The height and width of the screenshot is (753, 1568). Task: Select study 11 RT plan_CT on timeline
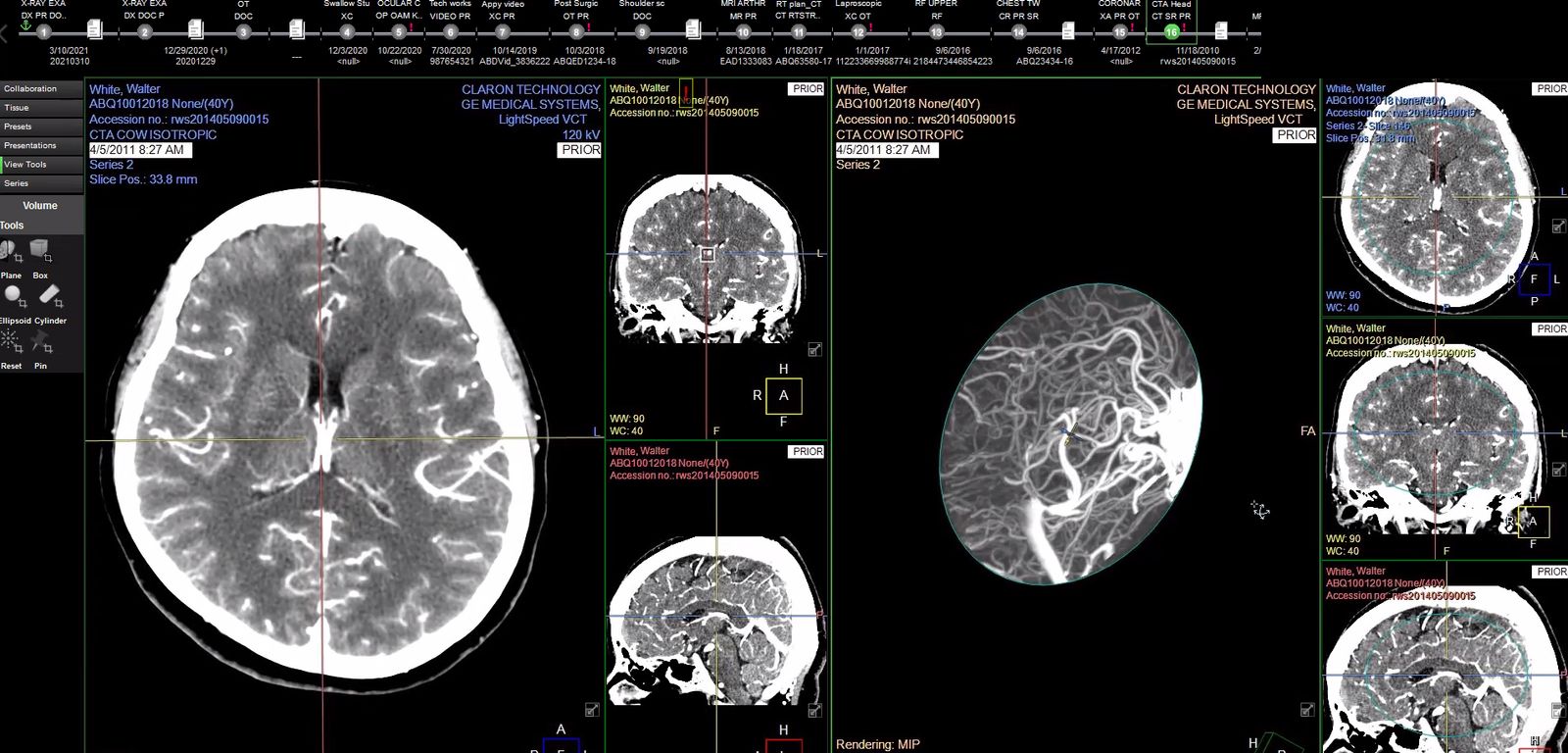click(799, 32)
